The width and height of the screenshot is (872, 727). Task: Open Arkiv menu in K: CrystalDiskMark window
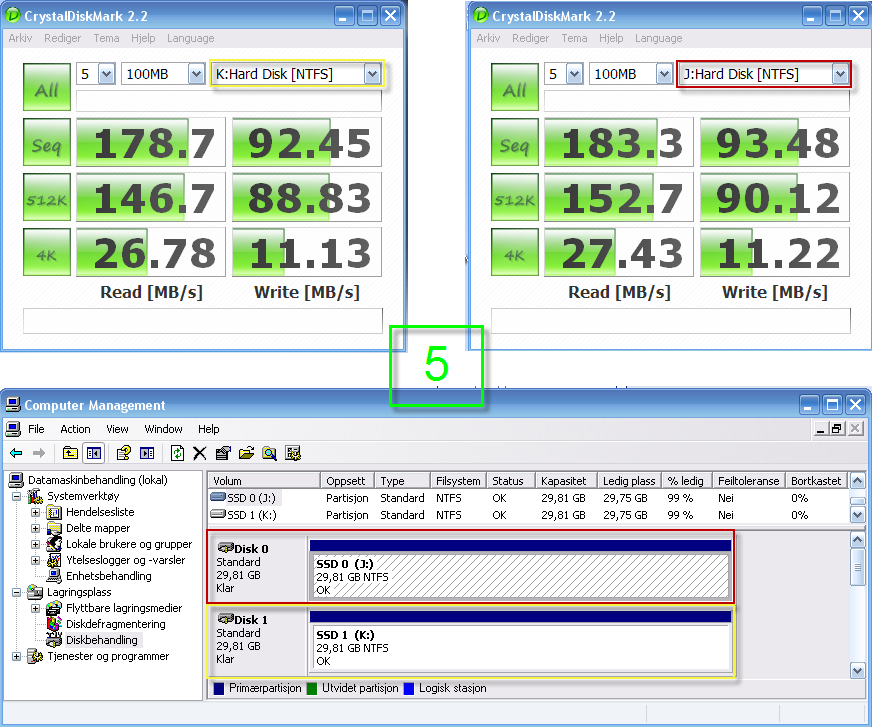pos(20,38)
